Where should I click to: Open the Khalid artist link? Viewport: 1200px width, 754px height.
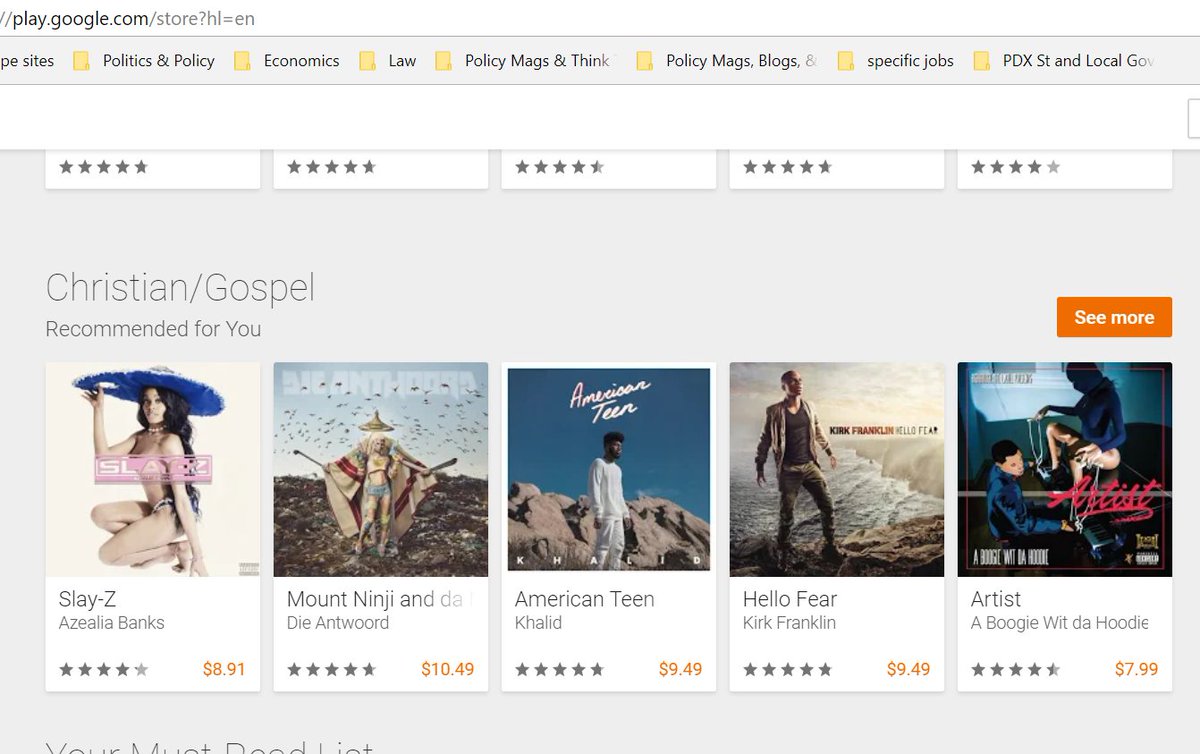(x=538, y=623)
